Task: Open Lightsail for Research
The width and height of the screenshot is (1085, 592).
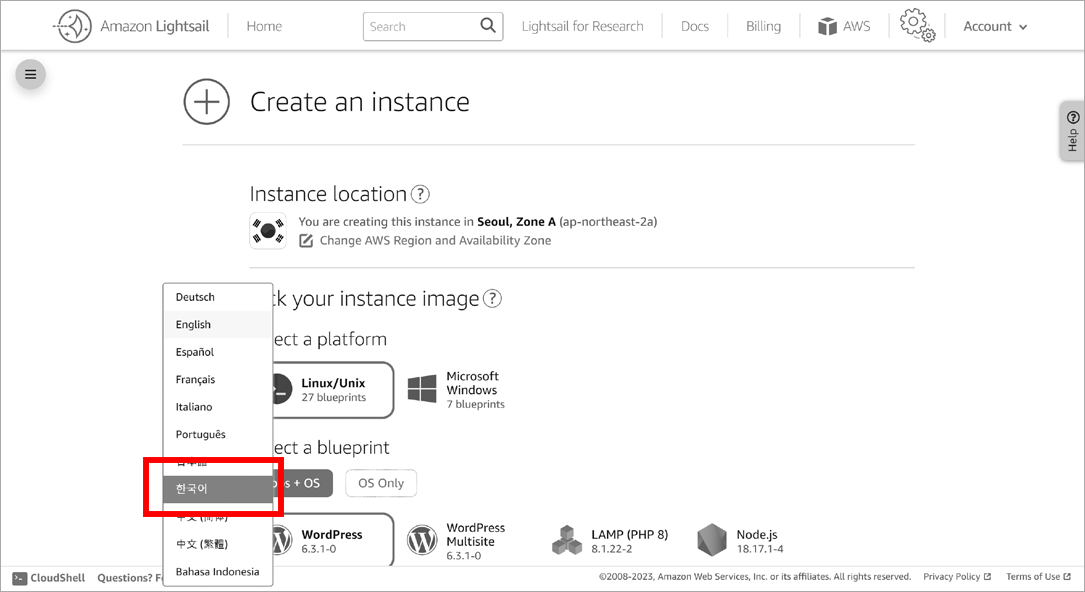Action: [x=583, y=26]
